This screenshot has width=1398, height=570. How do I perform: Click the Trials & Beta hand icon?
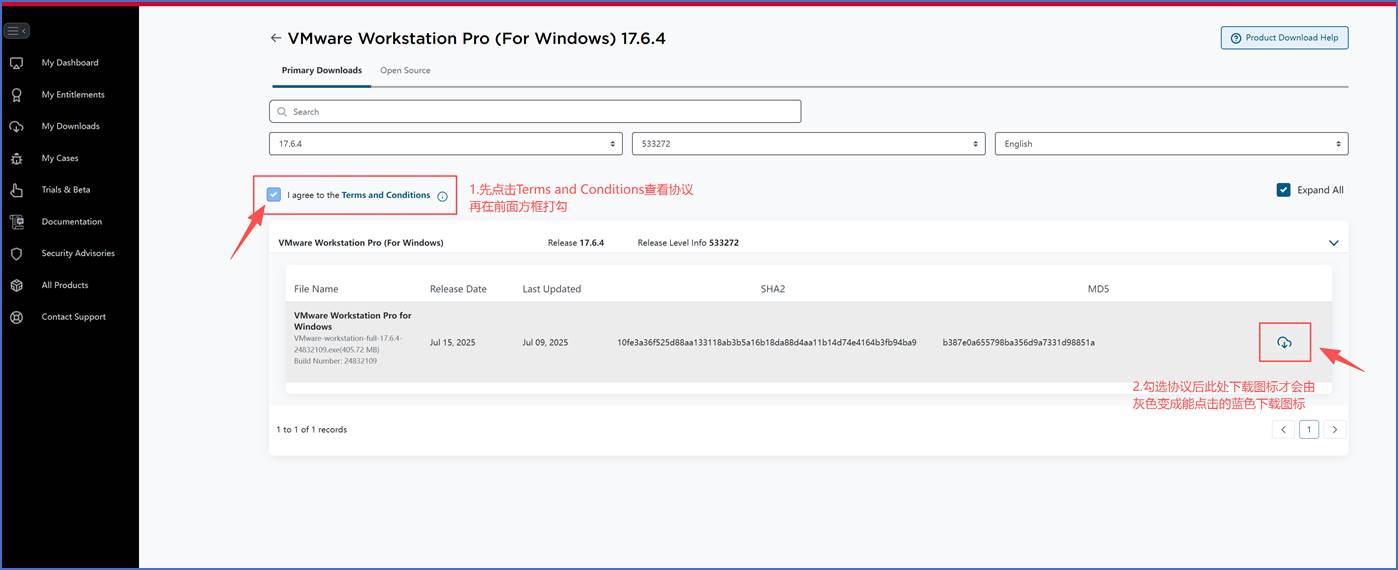click(16, 190)
